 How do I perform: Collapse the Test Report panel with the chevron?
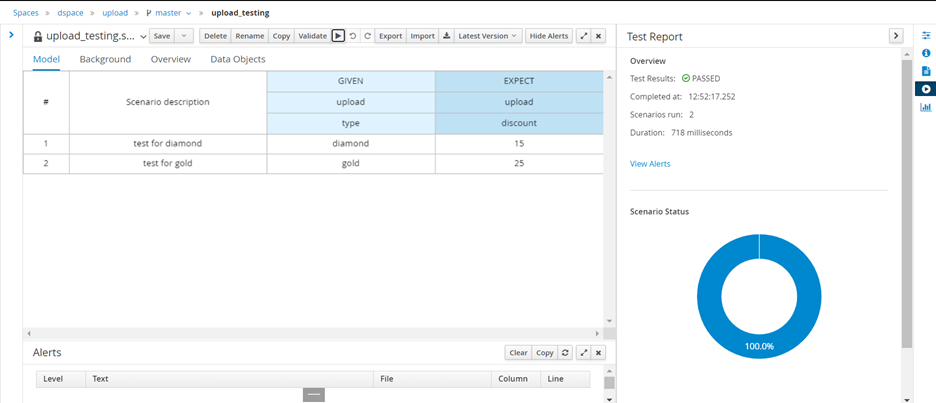[x=895, y=36]
